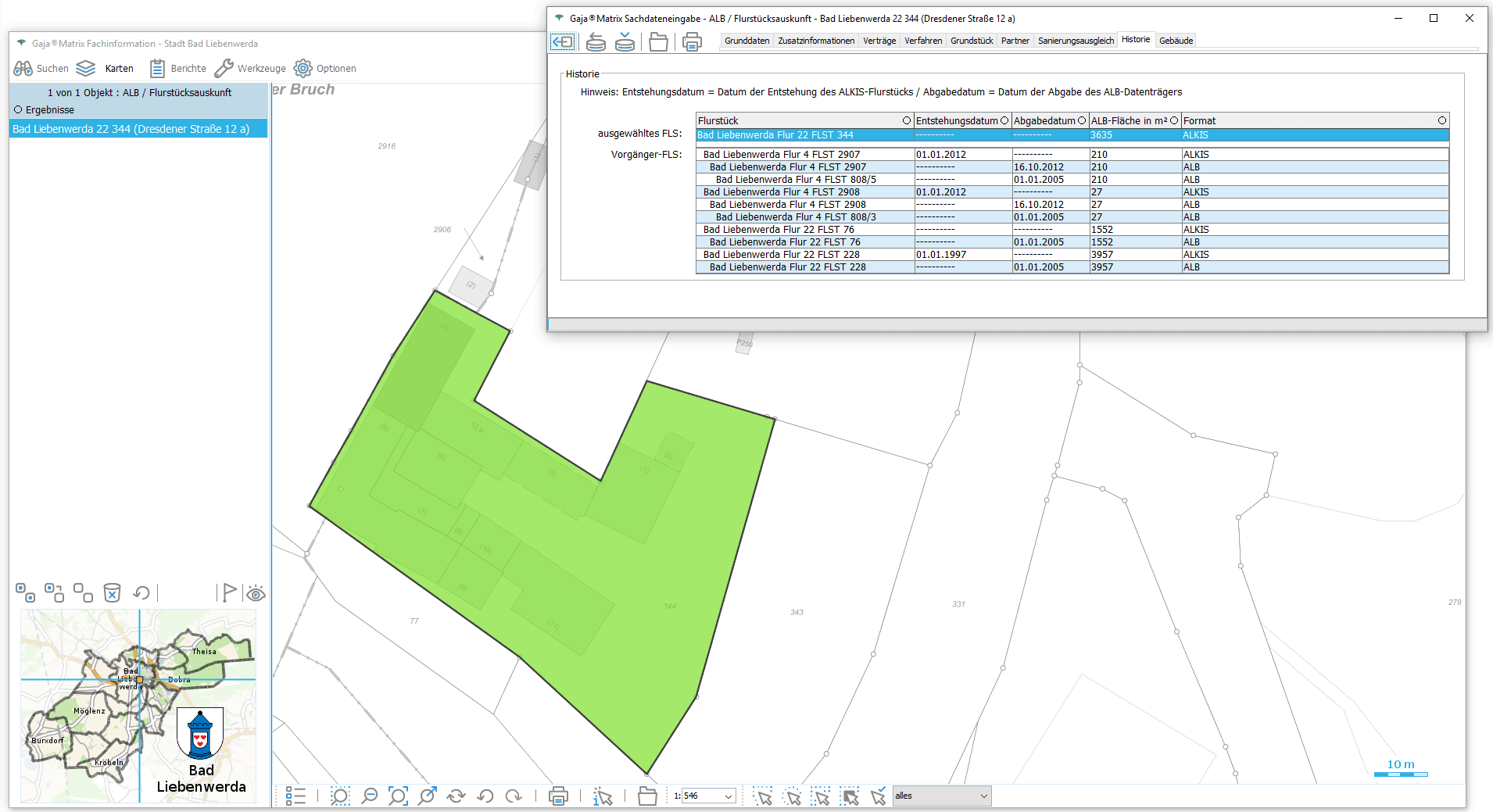Click the back arrow icon in dialog toolbar
Screen dimensions: 1493x812
pyautogui.click(x=563, y=41)
